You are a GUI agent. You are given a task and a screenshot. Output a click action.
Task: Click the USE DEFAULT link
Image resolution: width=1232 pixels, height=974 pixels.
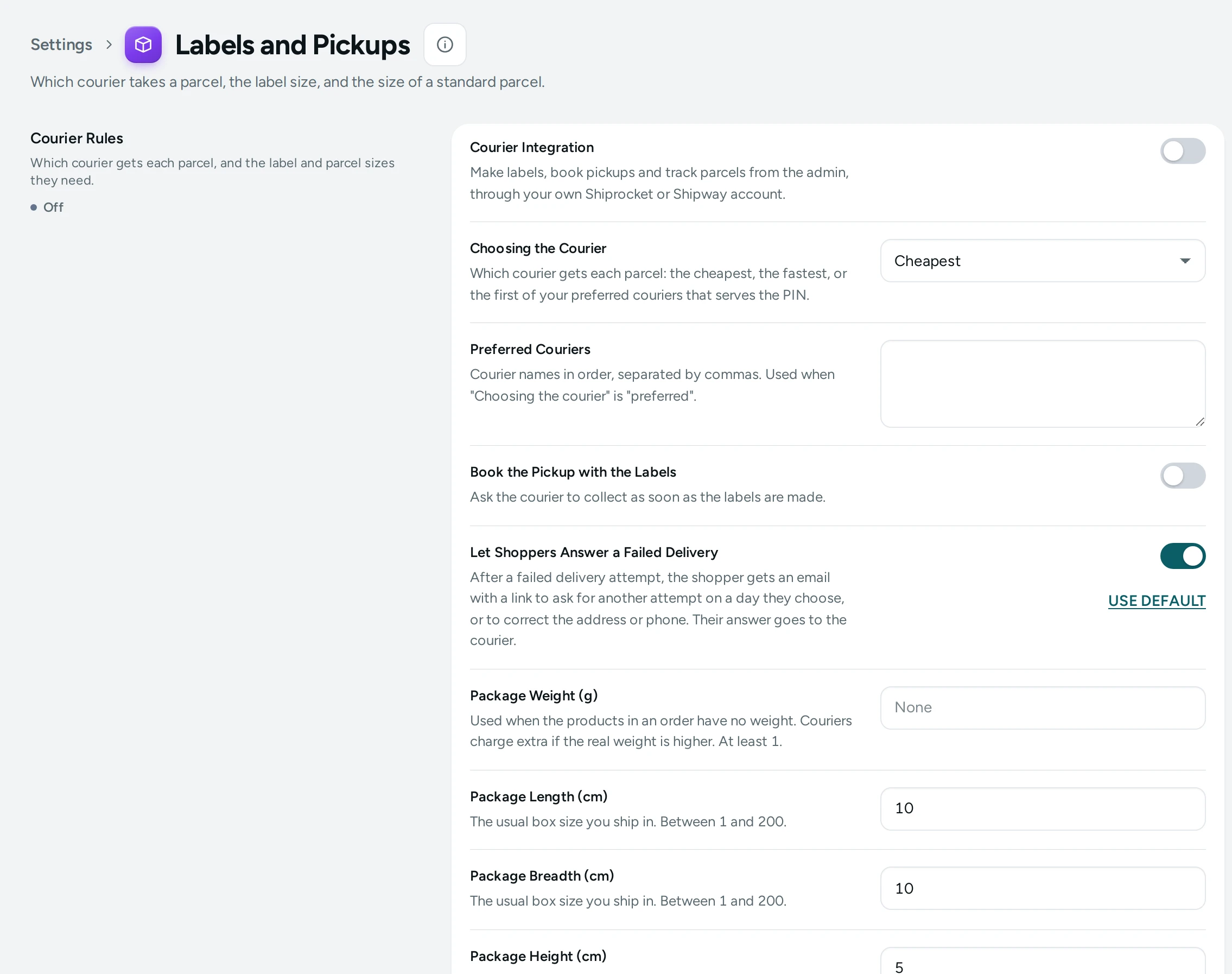(1157, 600)
